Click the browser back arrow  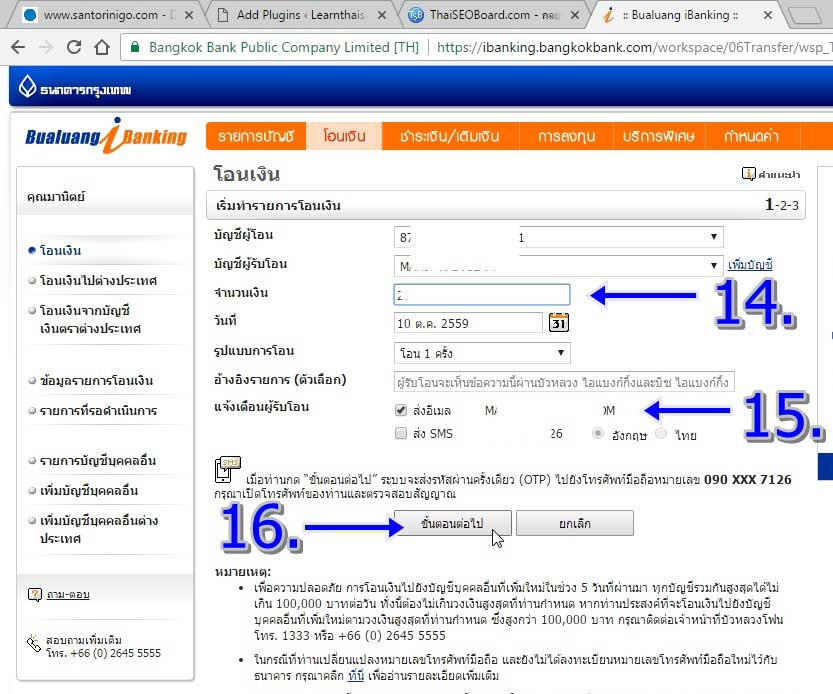pyautogui.click(x=18, y=47)
